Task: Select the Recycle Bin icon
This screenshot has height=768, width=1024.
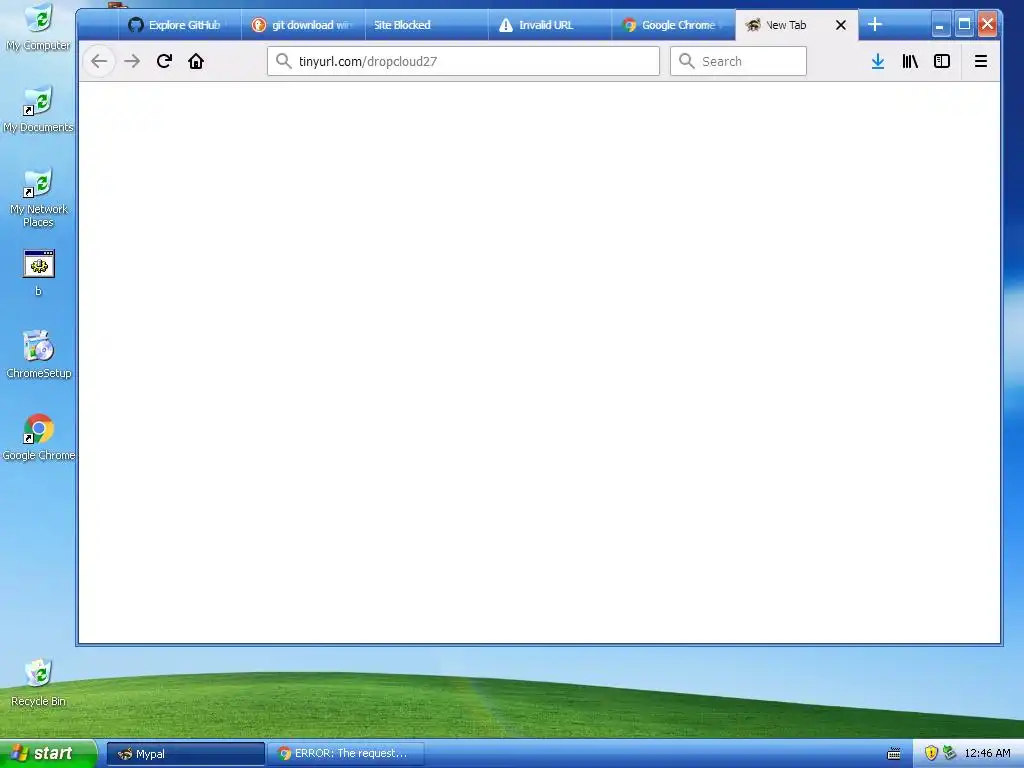Action: 39,682
